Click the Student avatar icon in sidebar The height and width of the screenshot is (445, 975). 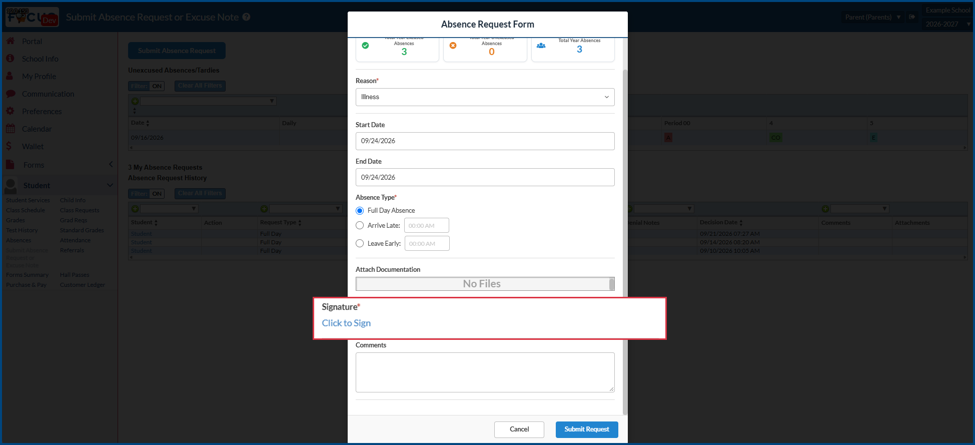pos(11,185)
